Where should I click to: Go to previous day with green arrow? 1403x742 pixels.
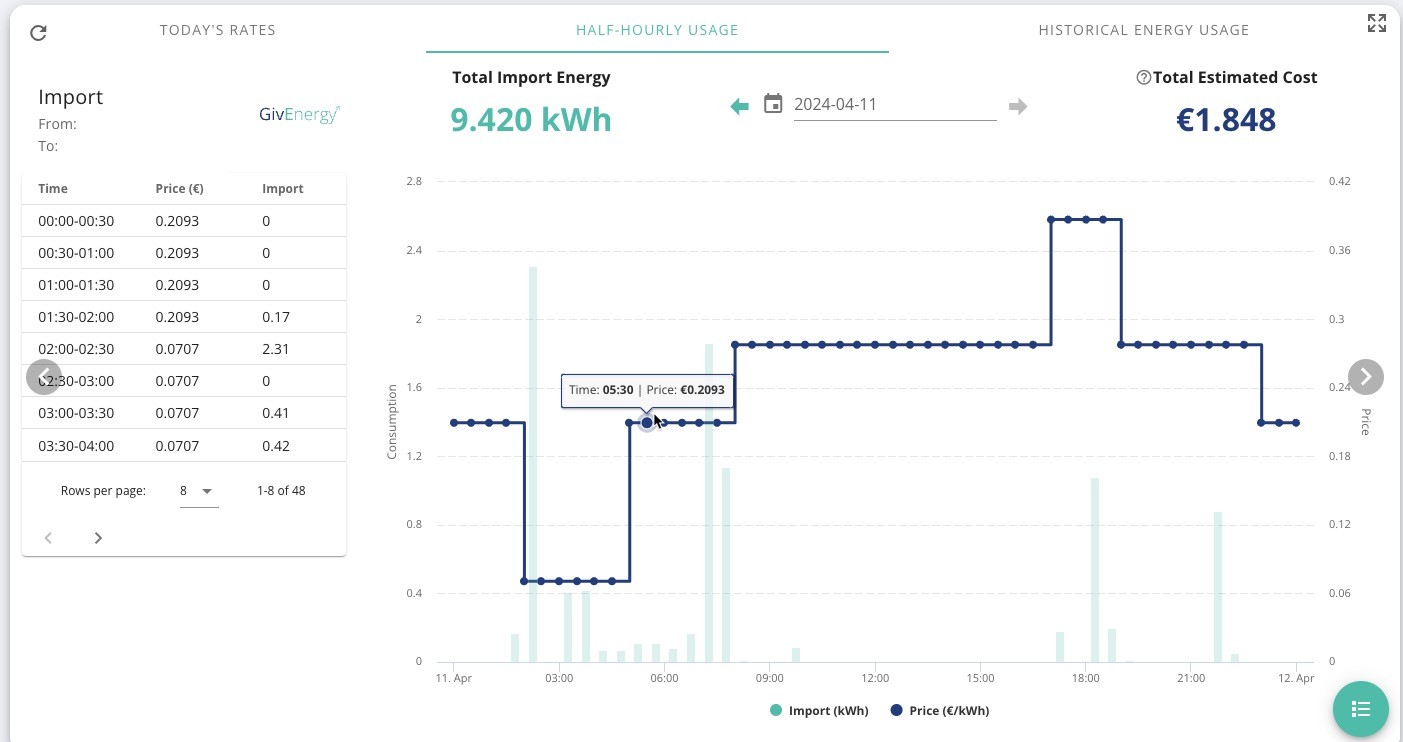pyautogui.click(x=739, y=106)
